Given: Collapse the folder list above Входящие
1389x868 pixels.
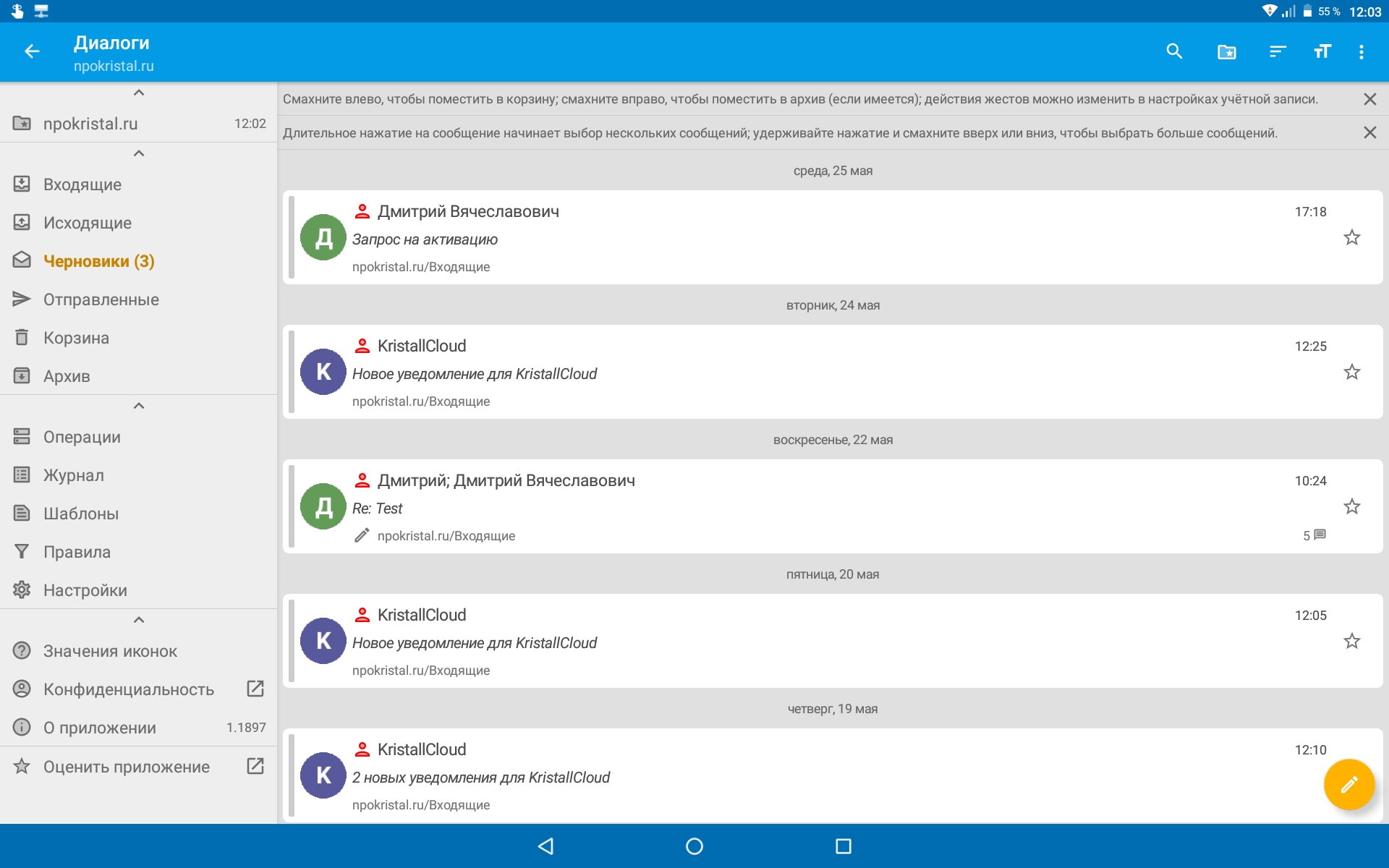Looking at the screenshot, I should click(139, 153).
